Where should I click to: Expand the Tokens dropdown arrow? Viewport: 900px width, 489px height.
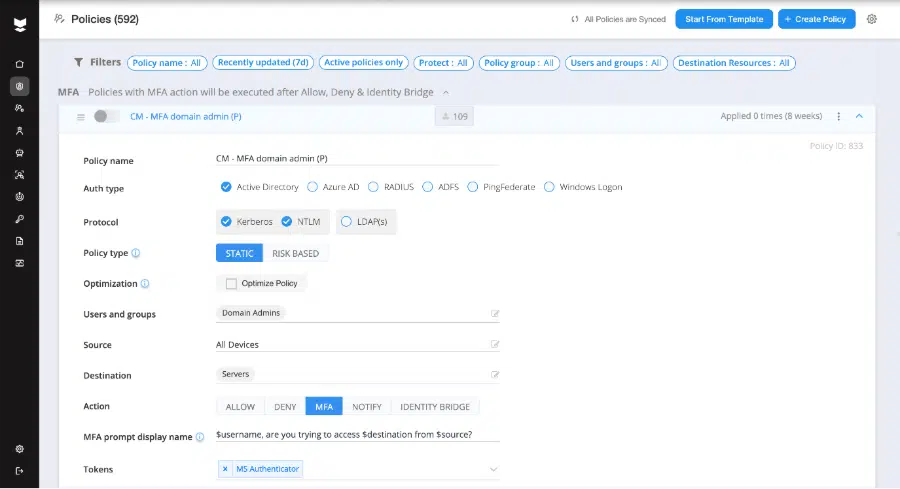pyautogui.click(x=492, y=469)
